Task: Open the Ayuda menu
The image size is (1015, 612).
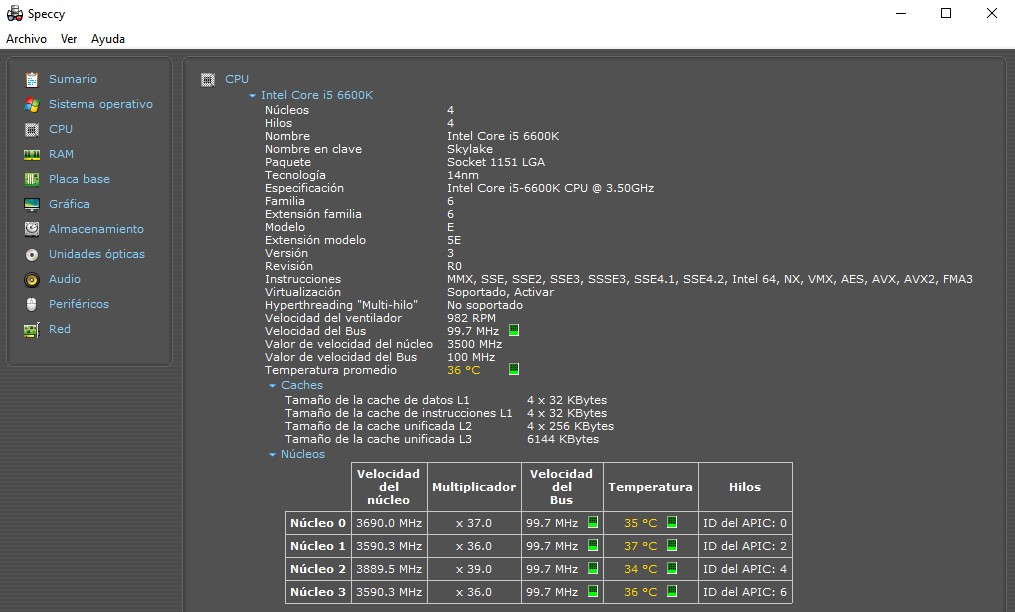Action: (x=107, y=39)
